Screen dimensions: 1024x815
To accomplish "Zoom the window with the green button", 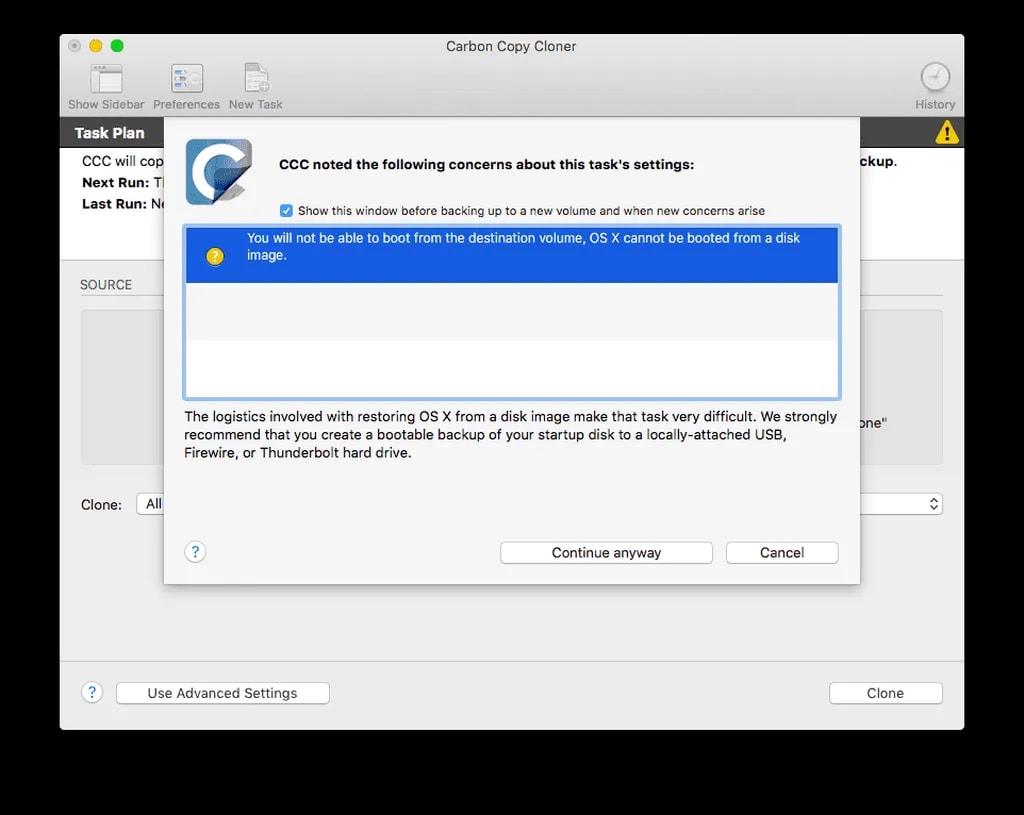I will [x=117, y=46].
